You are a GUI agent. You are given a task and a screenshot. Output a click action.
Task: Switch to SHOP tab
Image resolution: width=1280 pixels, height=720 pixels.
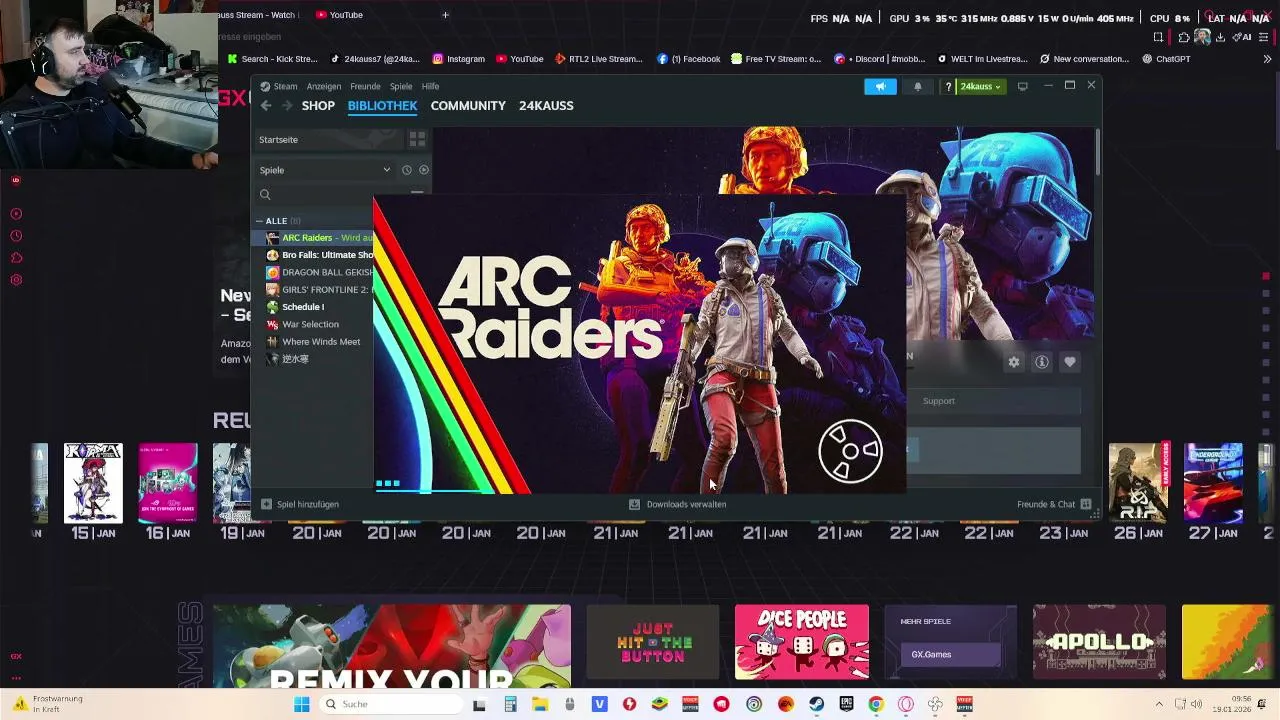click(318, 106)
